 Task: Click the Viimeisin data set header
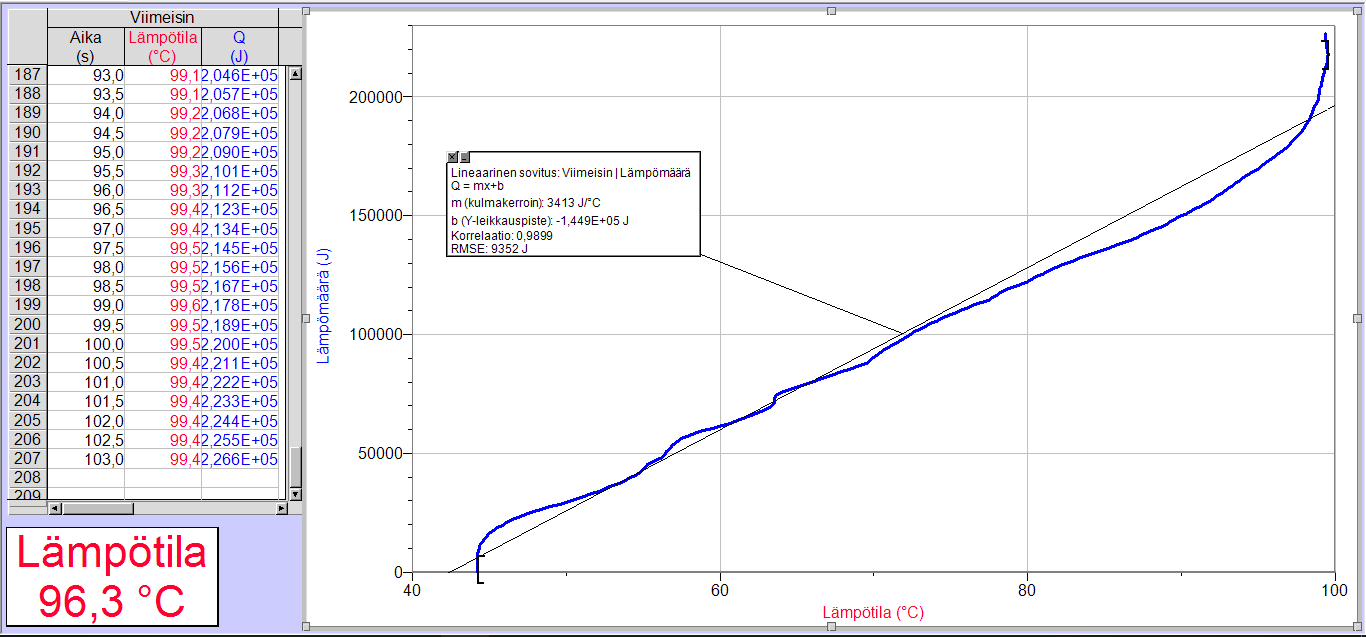click(x=162, y=18)
